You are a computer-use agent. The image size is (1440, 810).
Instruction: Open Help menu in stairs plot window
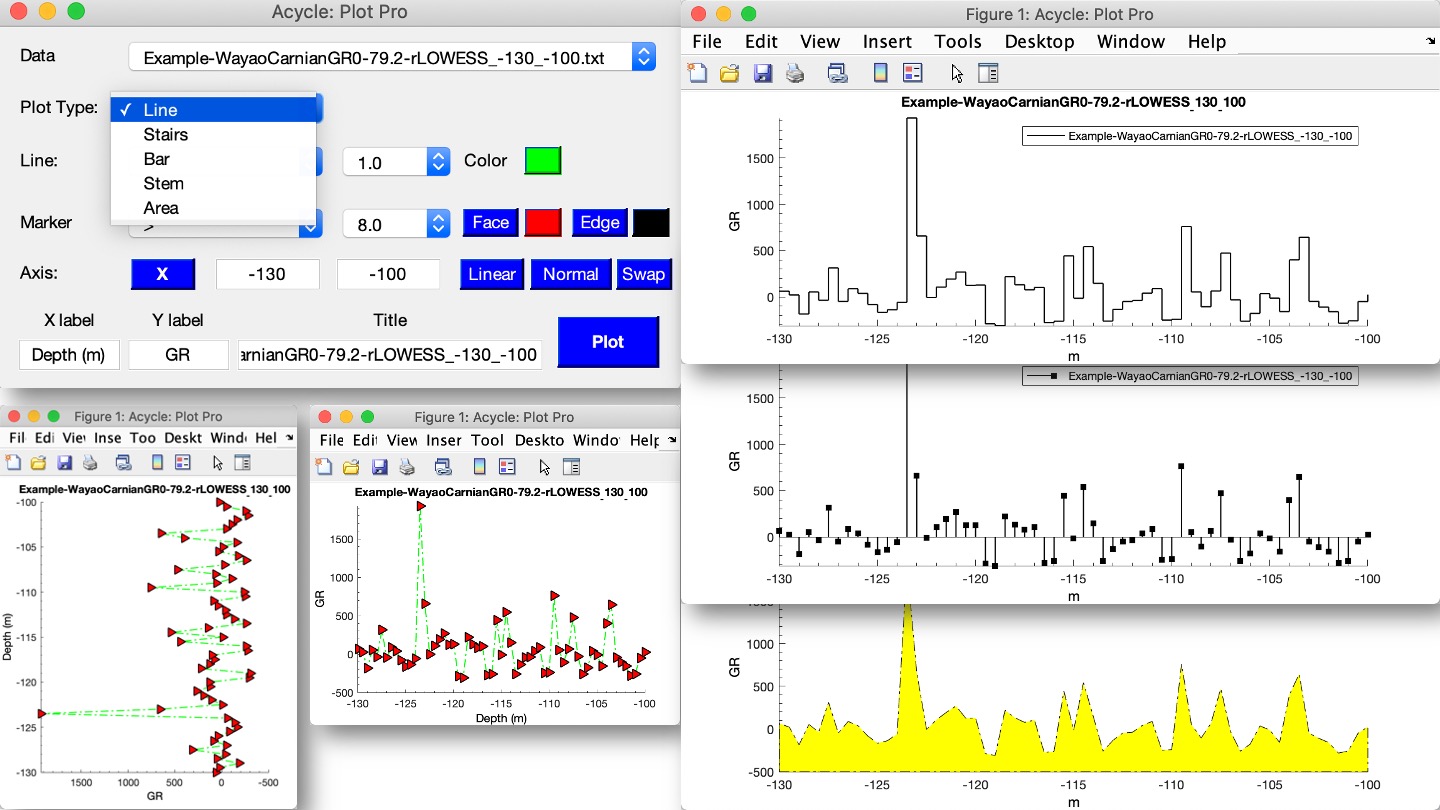[1207, 41]
